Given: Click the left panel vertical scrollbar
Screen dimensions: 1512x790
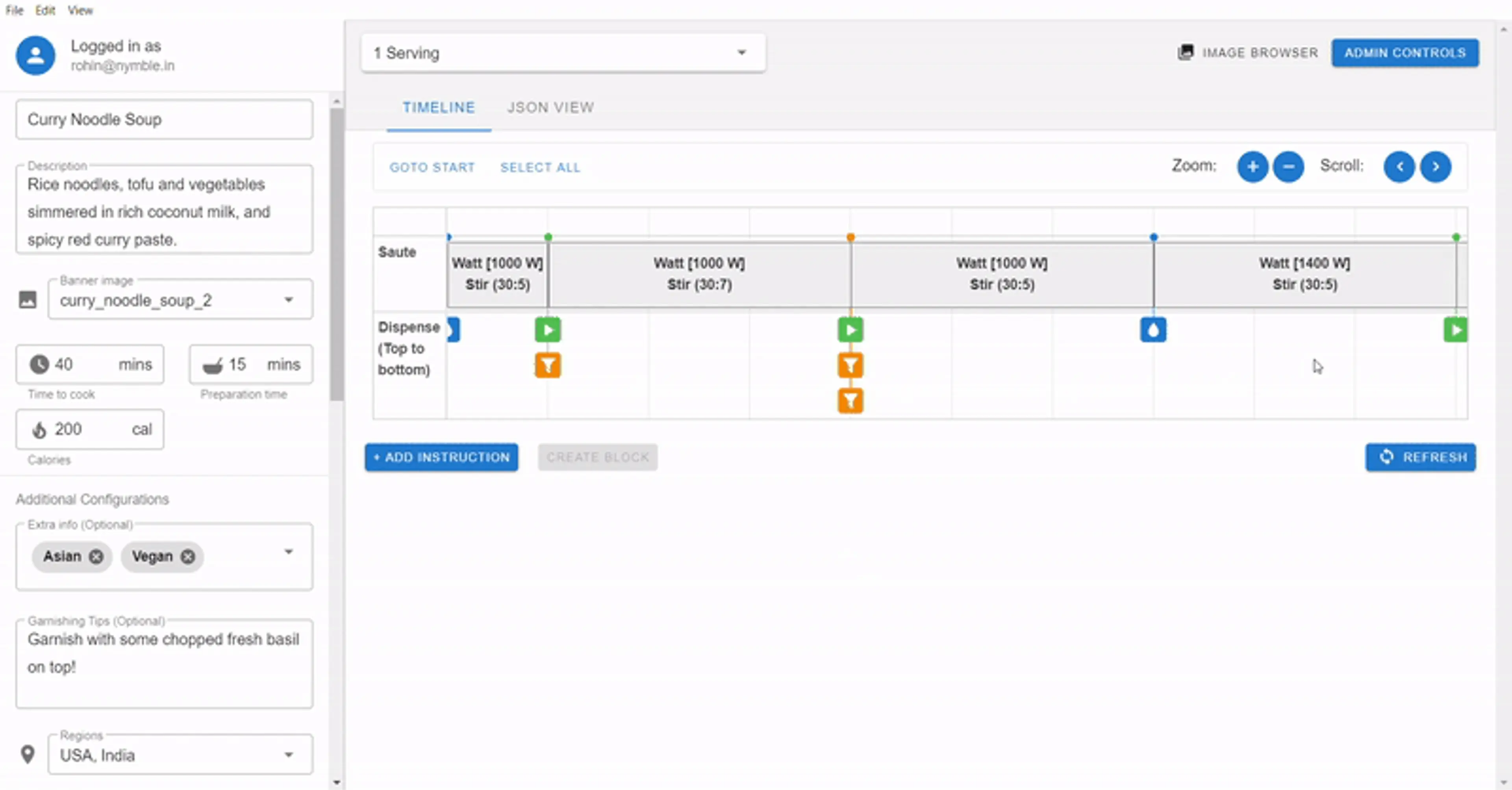Looking at the screenshot, I should 336,252.
